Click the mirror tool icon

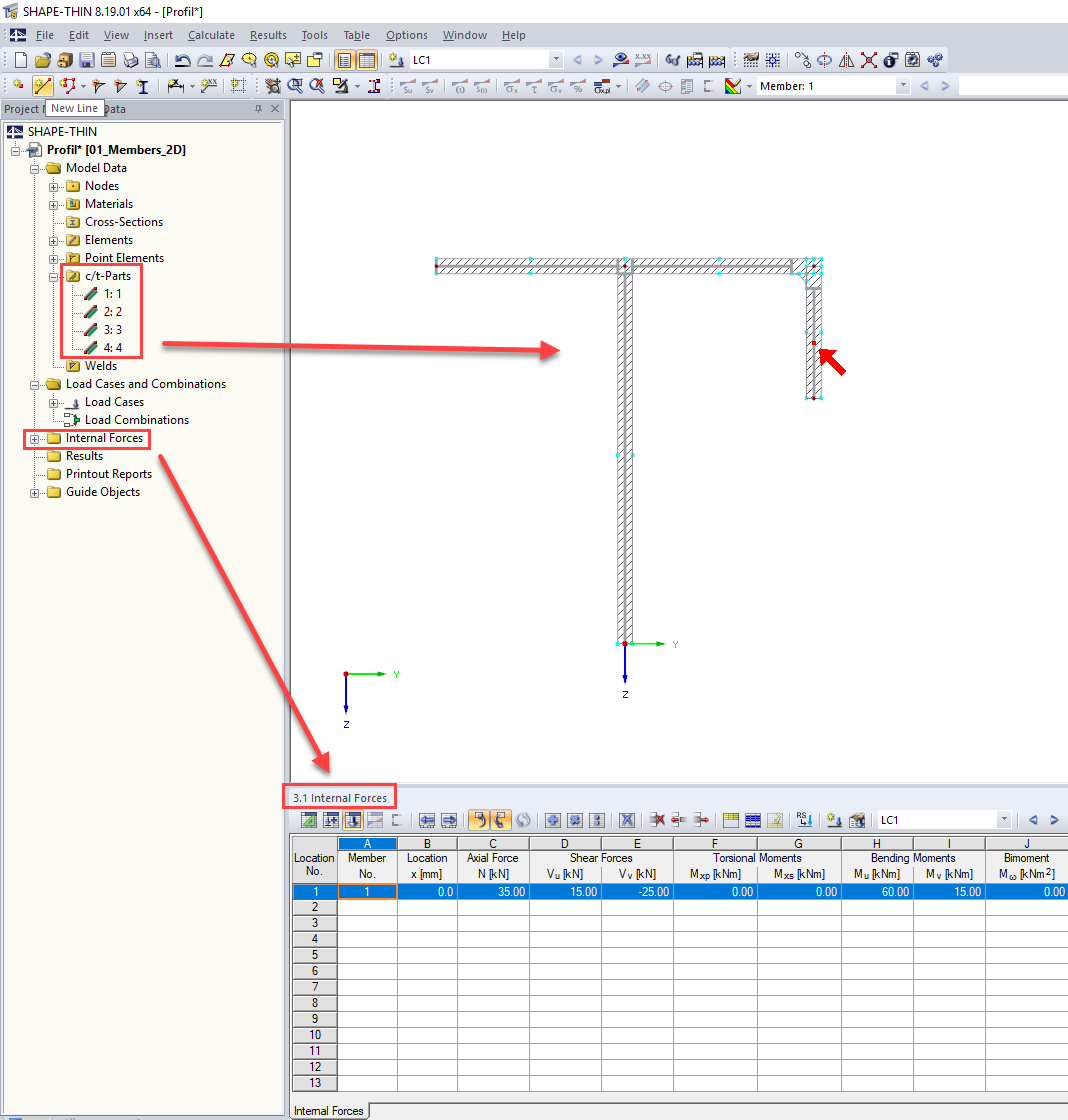(x=847, y=60)
